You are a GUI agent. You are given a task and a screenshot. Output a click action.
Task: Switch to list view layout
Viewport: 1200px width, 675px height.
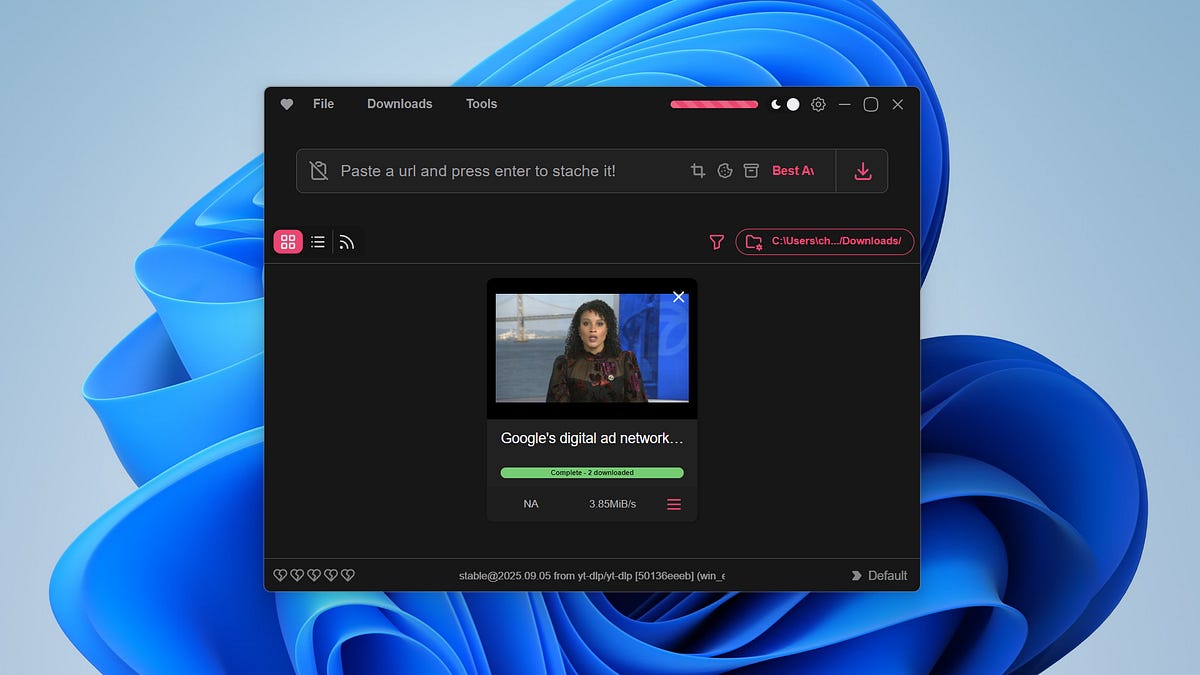tap(318, 241)
